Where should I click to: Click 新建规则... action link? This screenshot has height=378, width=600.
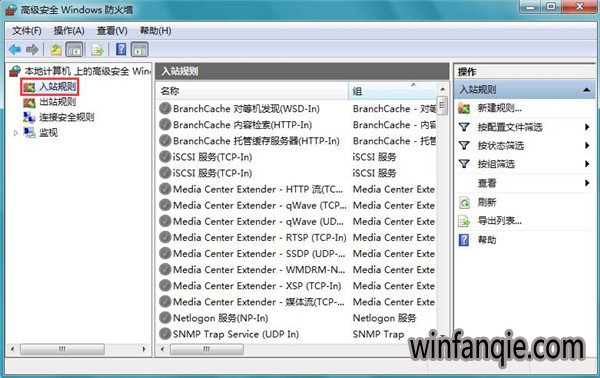coord(499,108)
